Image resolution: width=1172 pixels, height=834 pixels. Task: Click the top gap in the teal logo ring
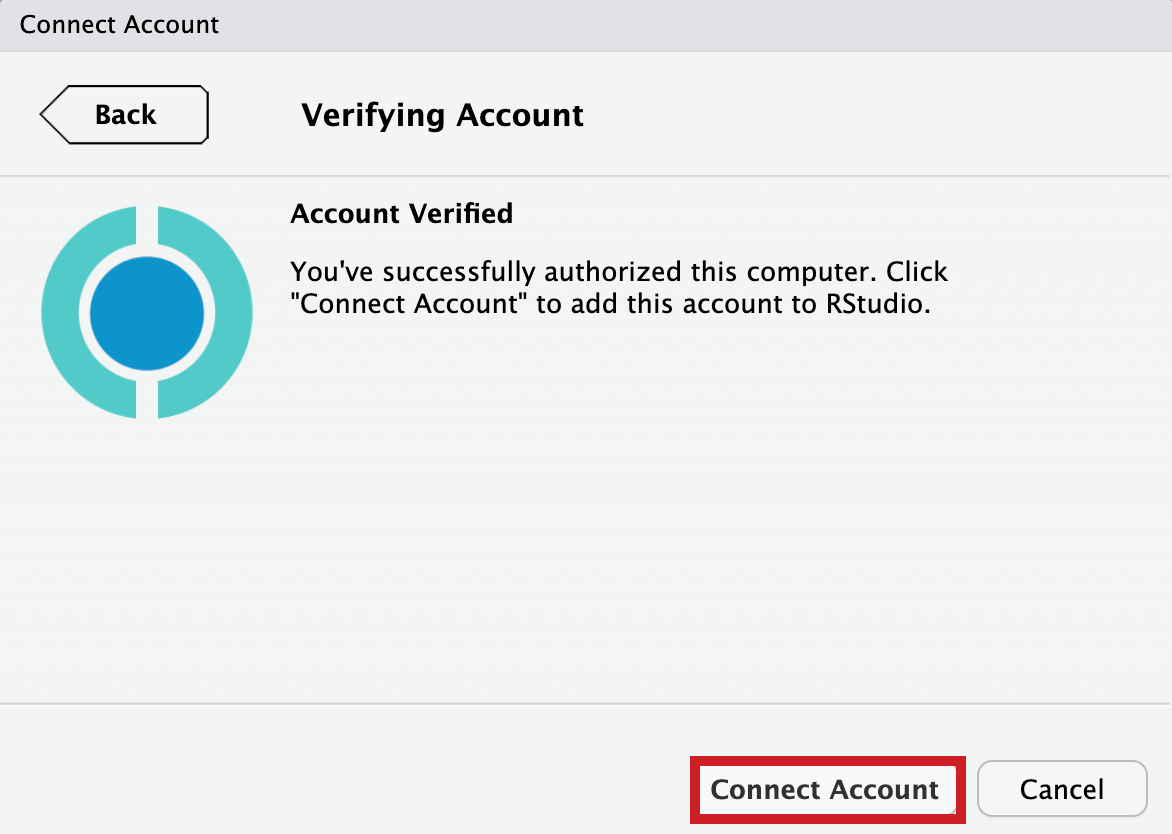147,222
